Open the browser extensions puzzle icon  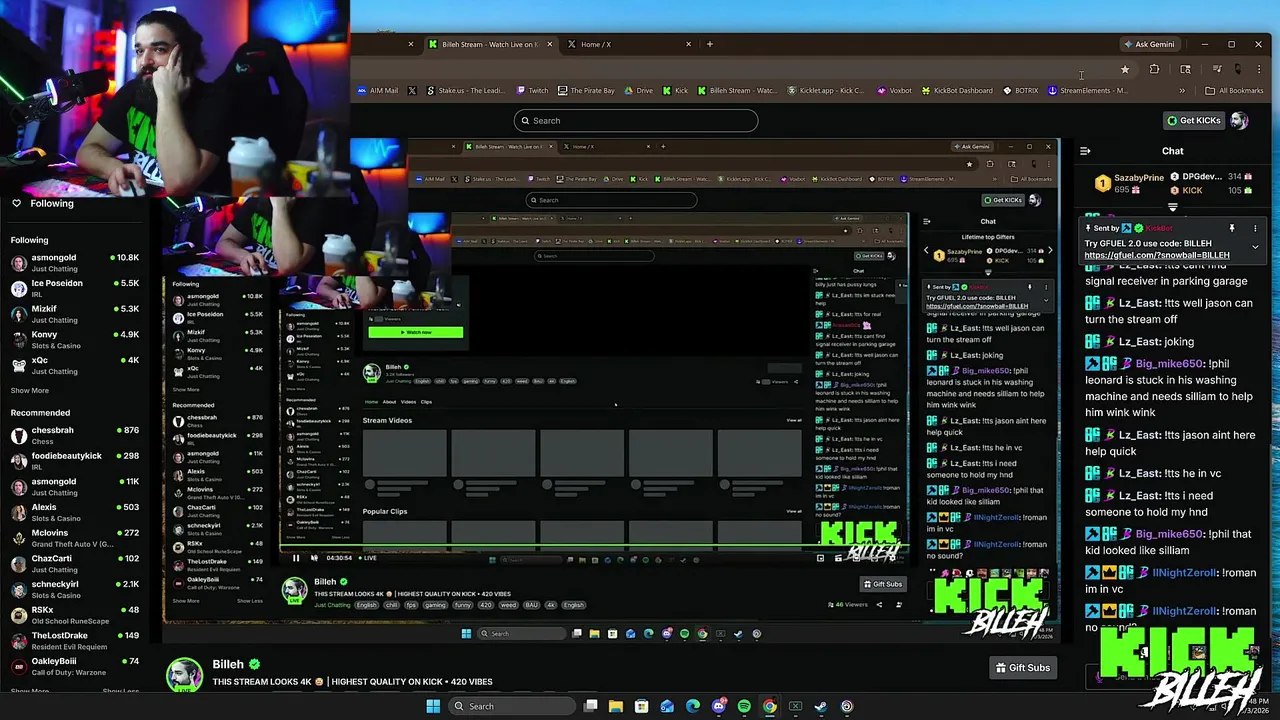coord(1154,70)
